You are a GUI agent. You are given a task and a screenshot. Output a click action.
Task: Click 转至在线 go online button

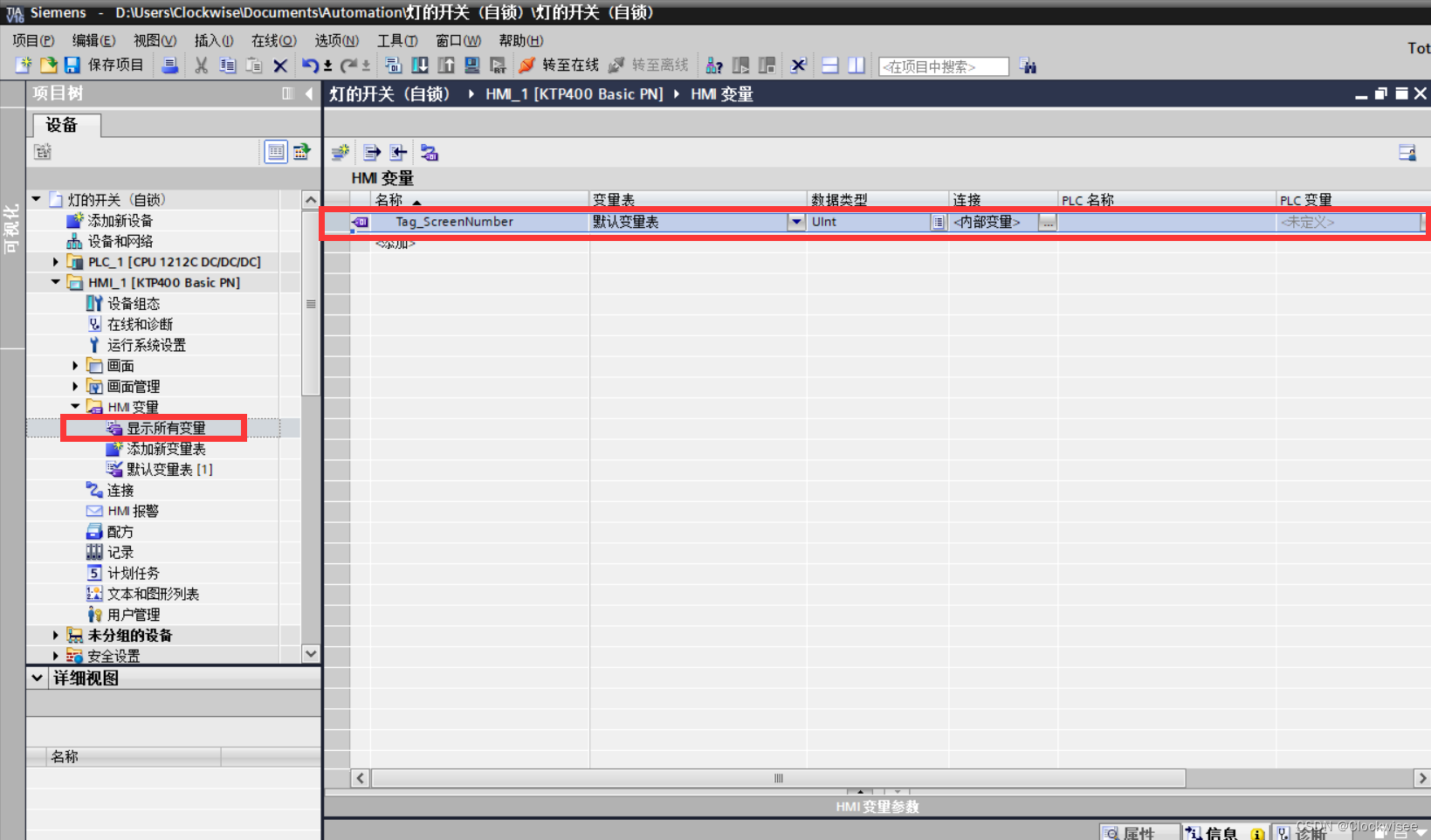559,65
